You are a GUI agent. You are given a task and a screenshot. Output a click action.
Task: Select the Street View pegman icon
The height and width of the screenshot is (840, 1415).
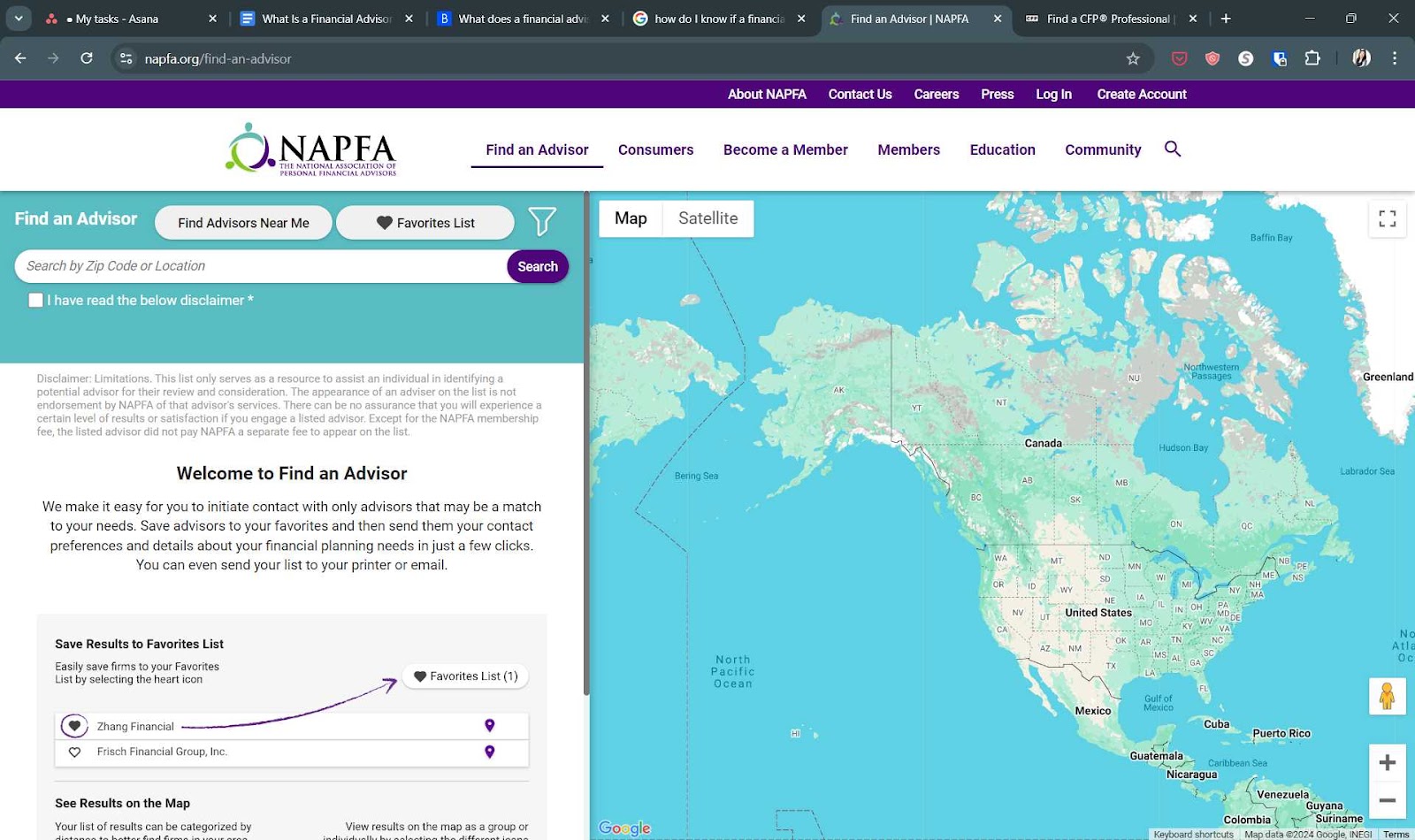(x=1387, y=697)
